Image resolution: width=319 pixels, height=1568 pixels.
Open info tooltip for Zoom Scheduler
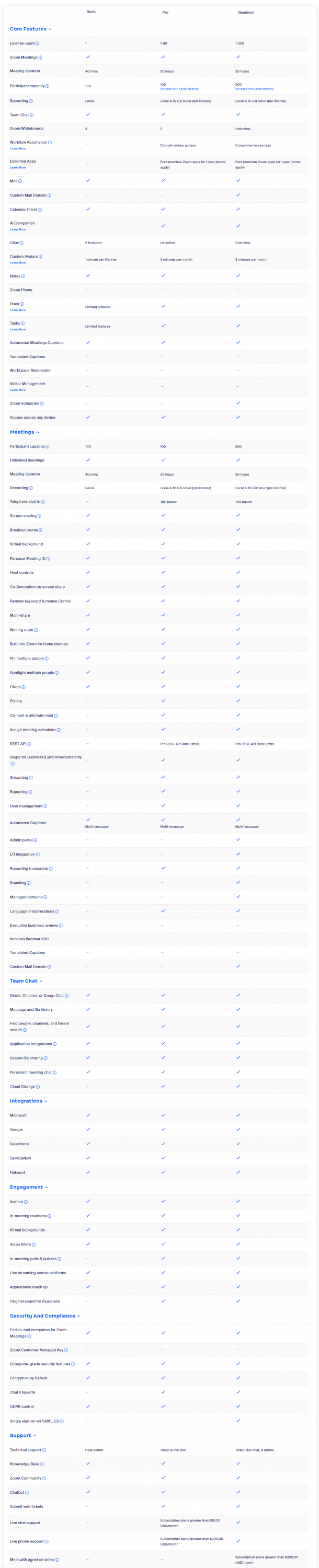42,403
